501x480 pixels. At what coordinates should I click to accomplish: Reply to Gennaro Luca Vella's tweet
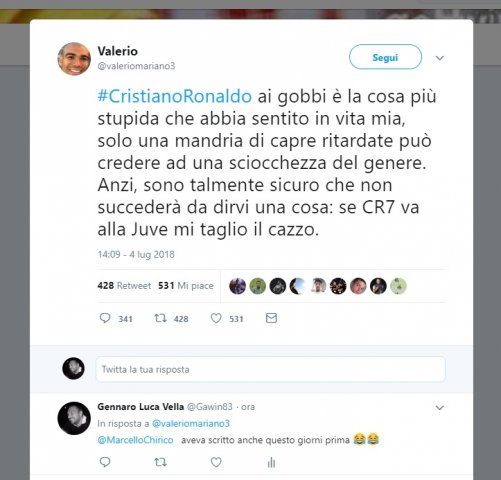point(105,462)
